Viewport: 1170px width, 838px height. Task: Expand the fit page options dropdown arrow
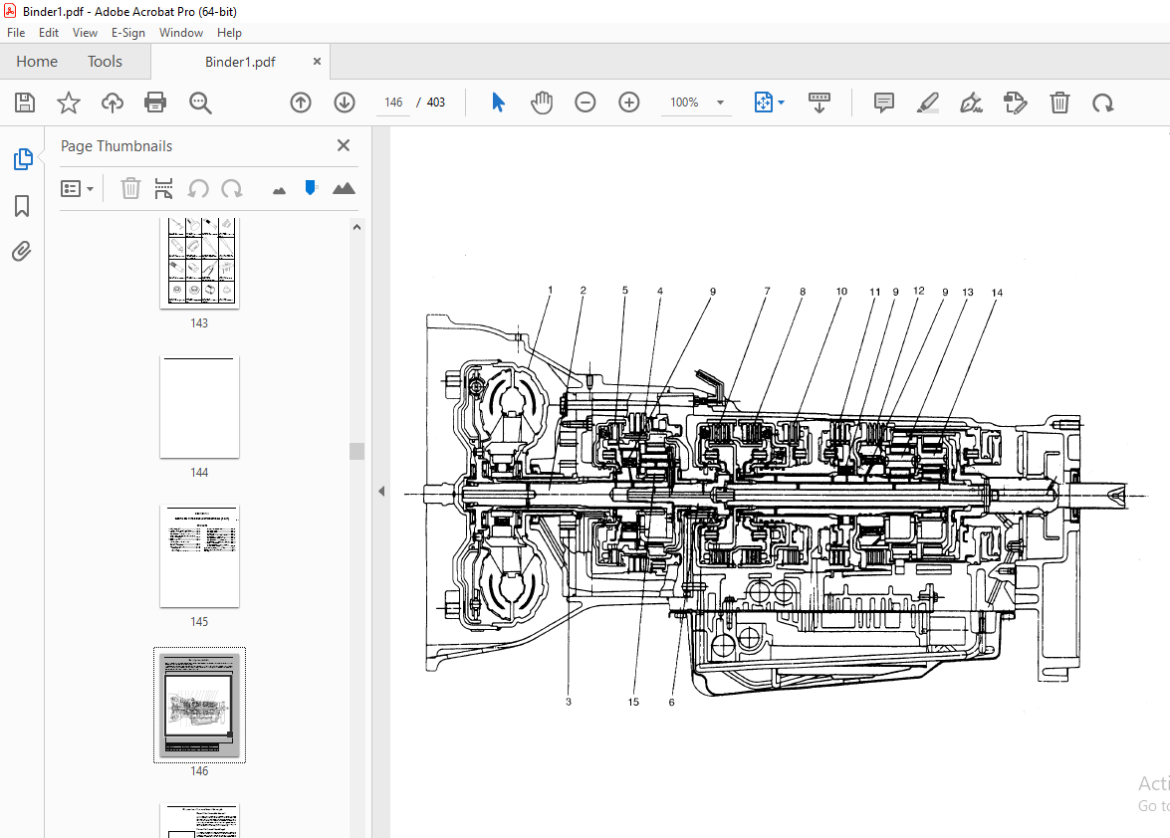(781, 102)
